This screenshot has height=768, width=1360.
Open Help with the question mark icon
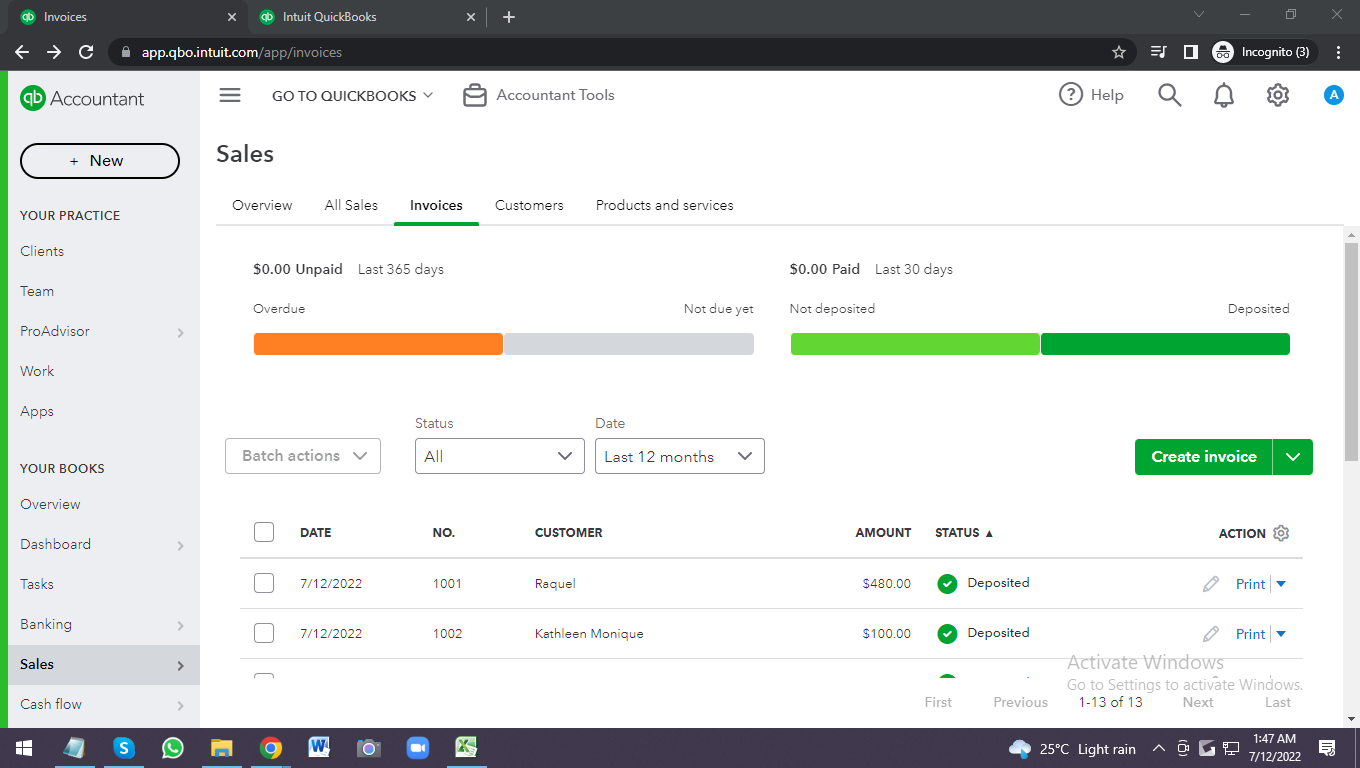pyautogui.click(x=1091, y=95)
